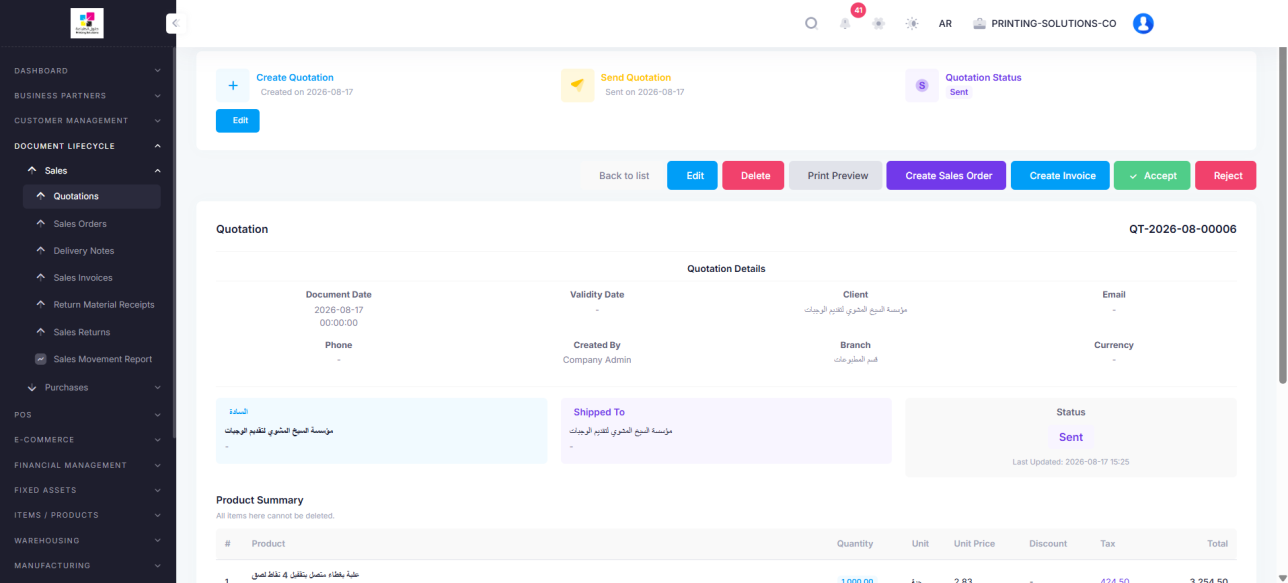Click the Create Quotation plus icon
The image size is (1288, 583).
coord(233,85)
